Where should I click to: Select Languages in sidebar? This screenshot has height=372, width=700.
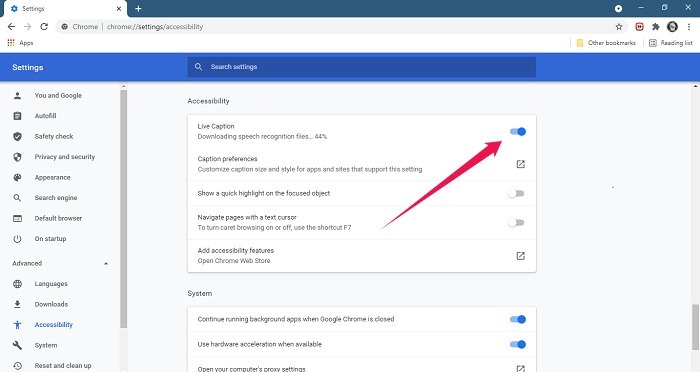click(51, 284)
